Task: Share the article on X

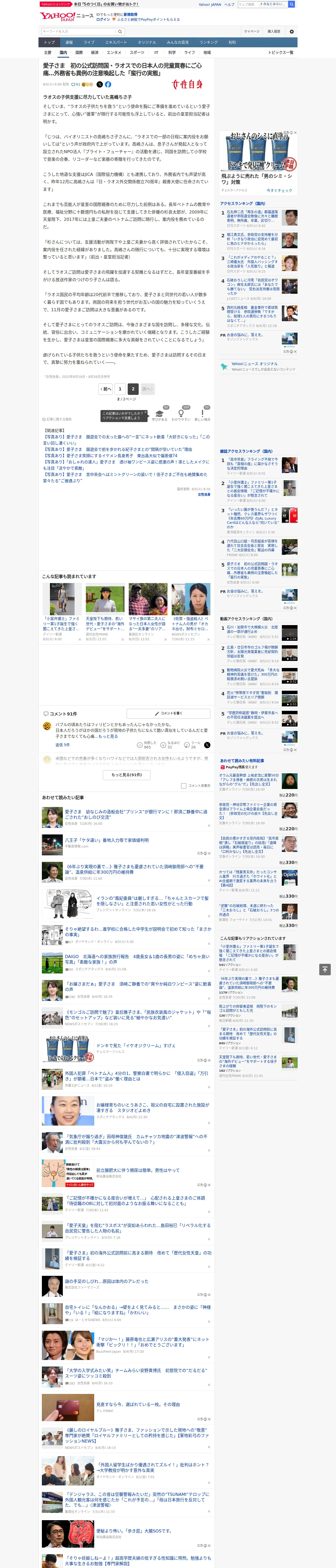Action: [x=100, y=85]
